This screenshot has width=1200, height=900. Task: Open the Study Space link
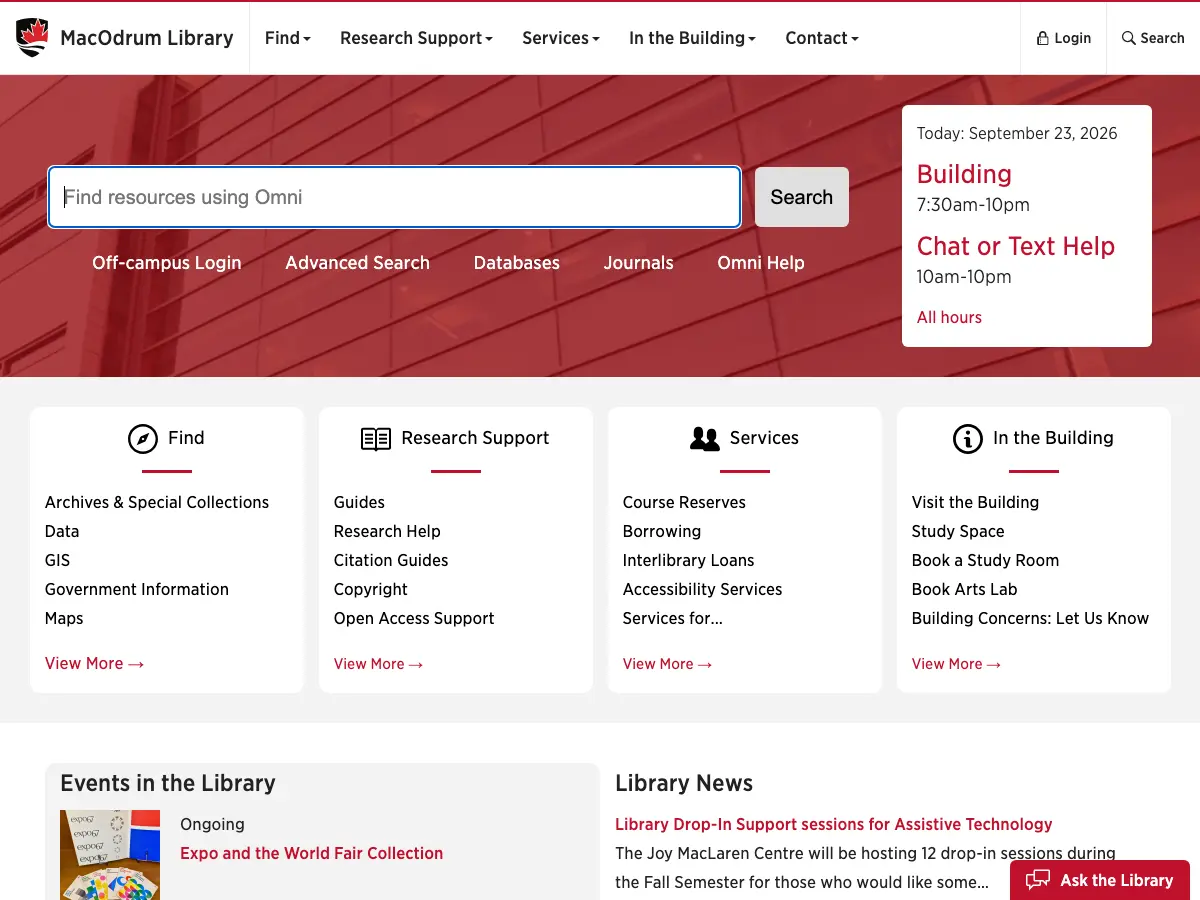(x=958, y=531)
